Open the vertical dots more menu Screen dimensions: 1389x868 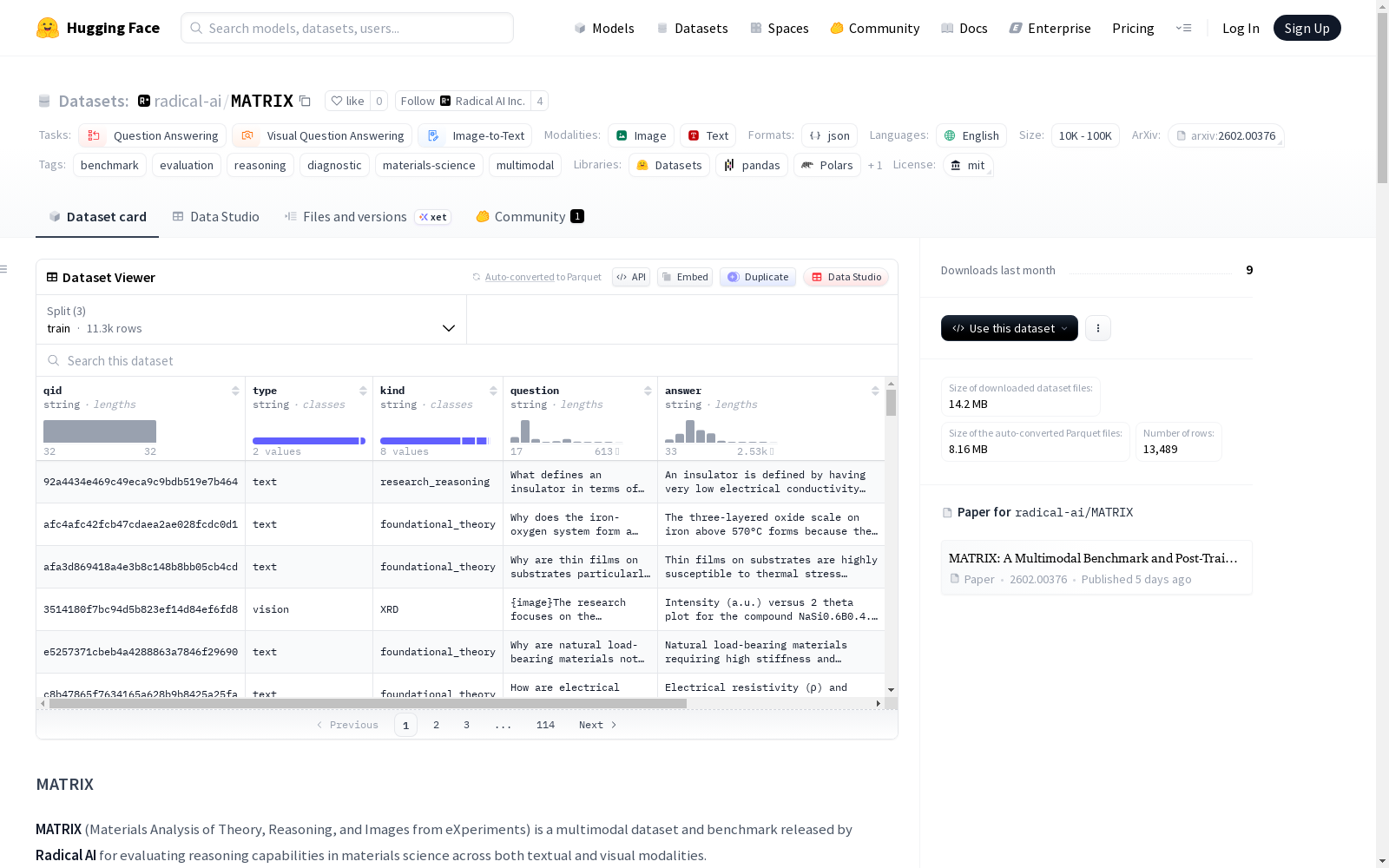(x=1097, y=328)
